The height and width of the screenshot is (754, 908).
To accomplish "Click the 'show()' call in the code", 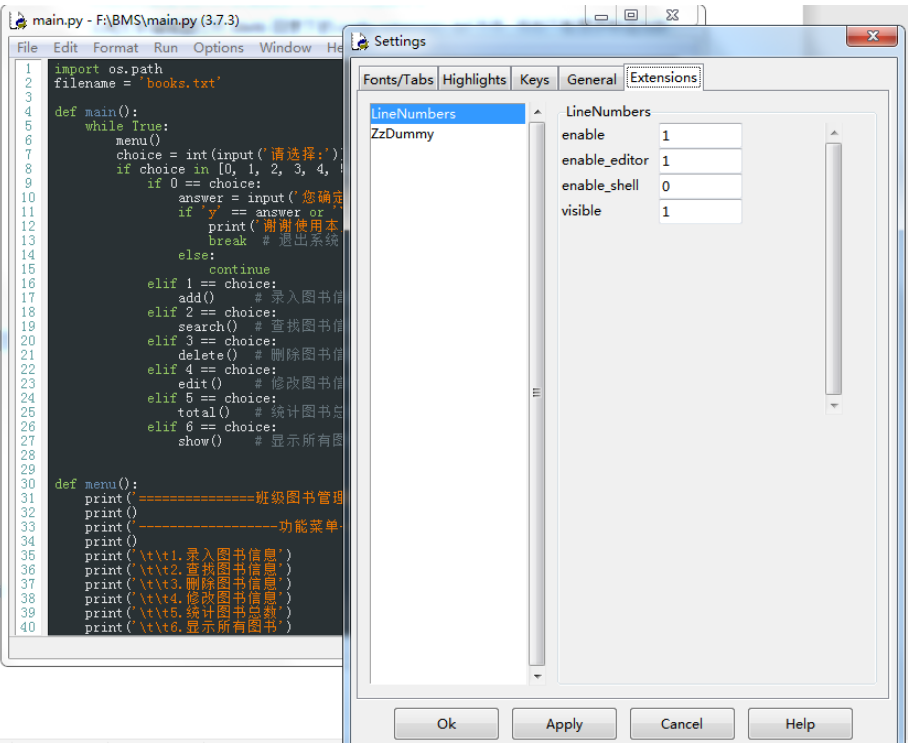I will click(x=200, y=441).
